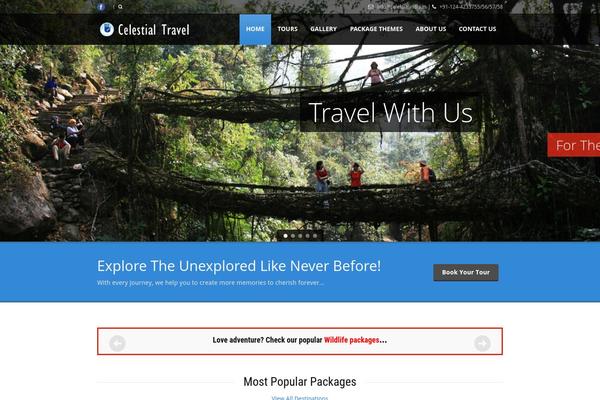Click the previous arrow in the announcement banner

117,343
